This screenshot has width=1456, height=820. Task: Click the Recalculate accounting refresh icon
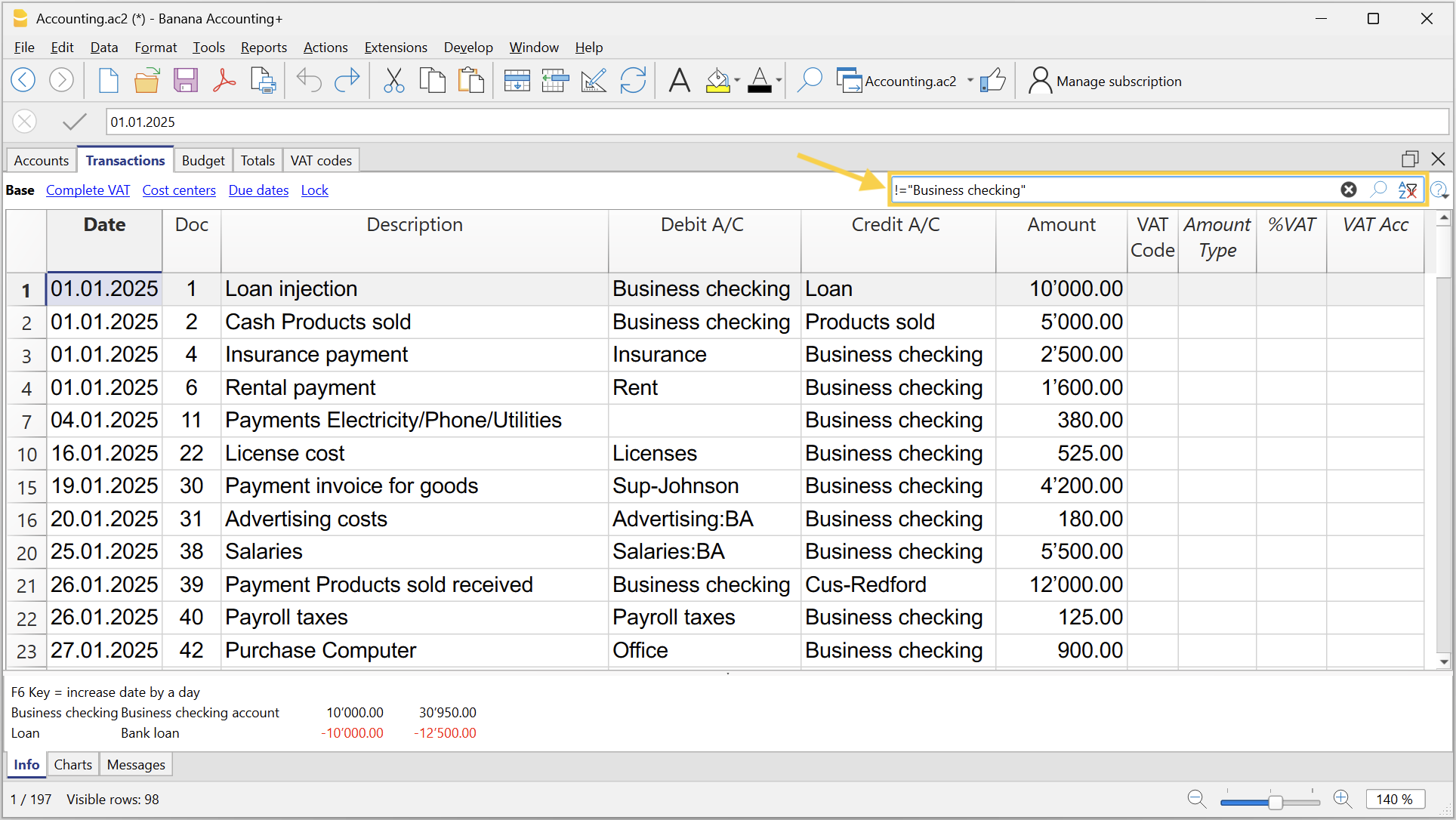click(x=633, y=80)
